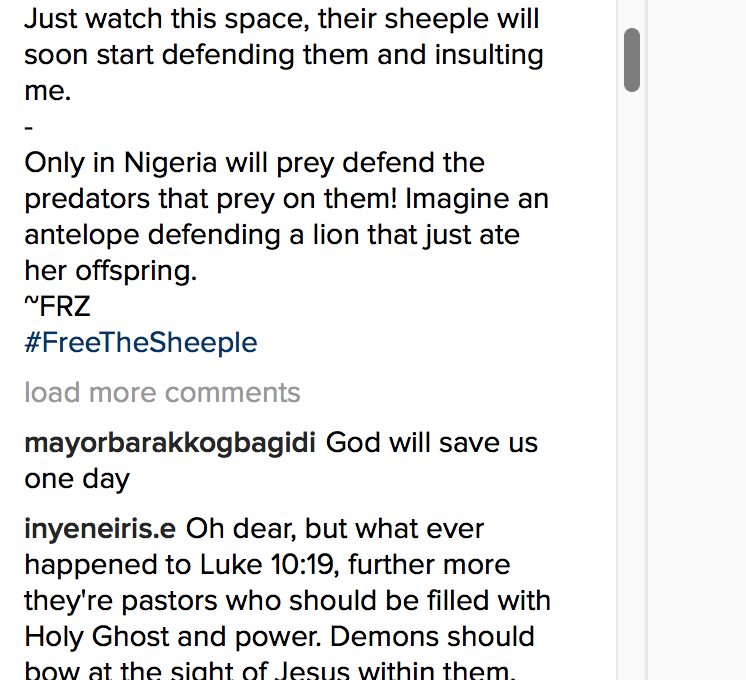The height and width of the screenshot is (680, 746).
Task: Open the #FreeTheSheeple hashtag link
Action: (141, 343)
